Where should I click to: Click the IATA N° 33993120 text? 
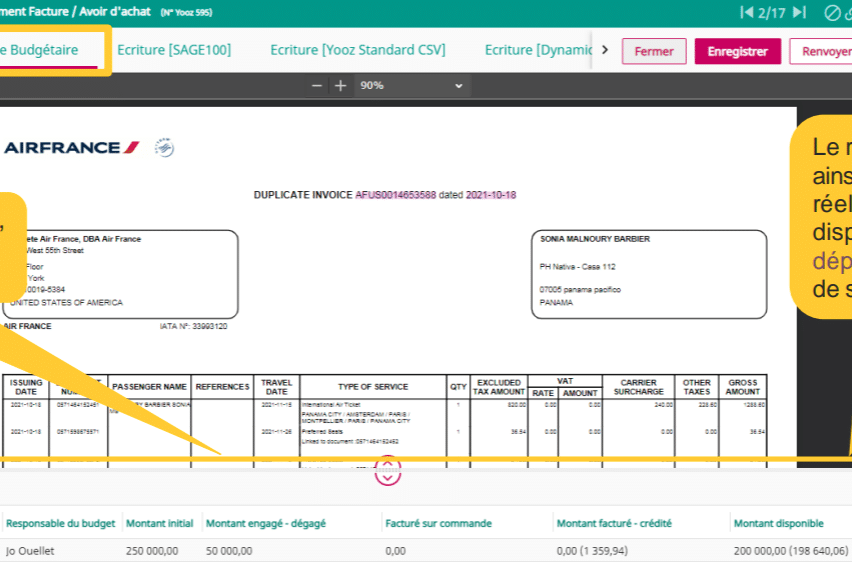click(193, 326)
